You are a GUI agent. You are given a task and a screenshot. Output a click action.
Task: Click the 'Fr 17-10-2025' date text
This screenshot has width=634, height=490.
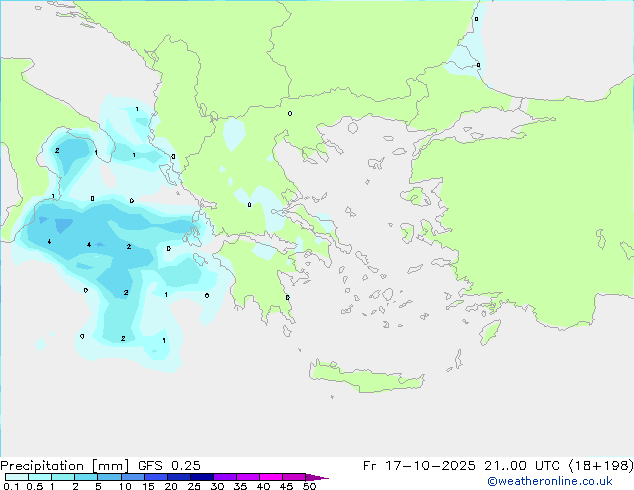pos(419,466)
